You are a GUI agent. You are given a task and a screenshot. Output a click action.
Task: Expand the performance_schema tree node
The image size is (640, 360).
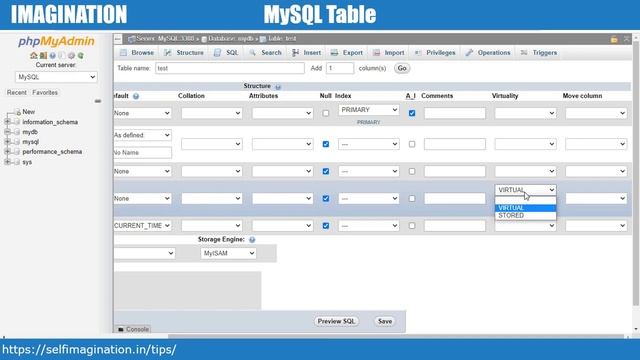[7, 151]
